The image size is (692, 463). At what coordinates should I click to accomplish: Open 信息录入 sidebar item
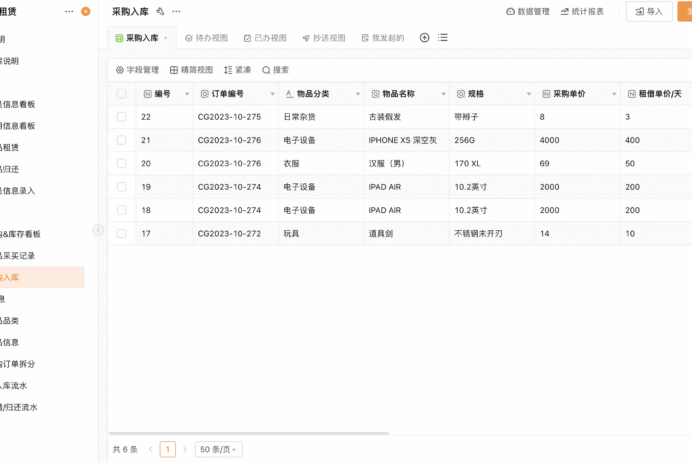click(18, 191)
